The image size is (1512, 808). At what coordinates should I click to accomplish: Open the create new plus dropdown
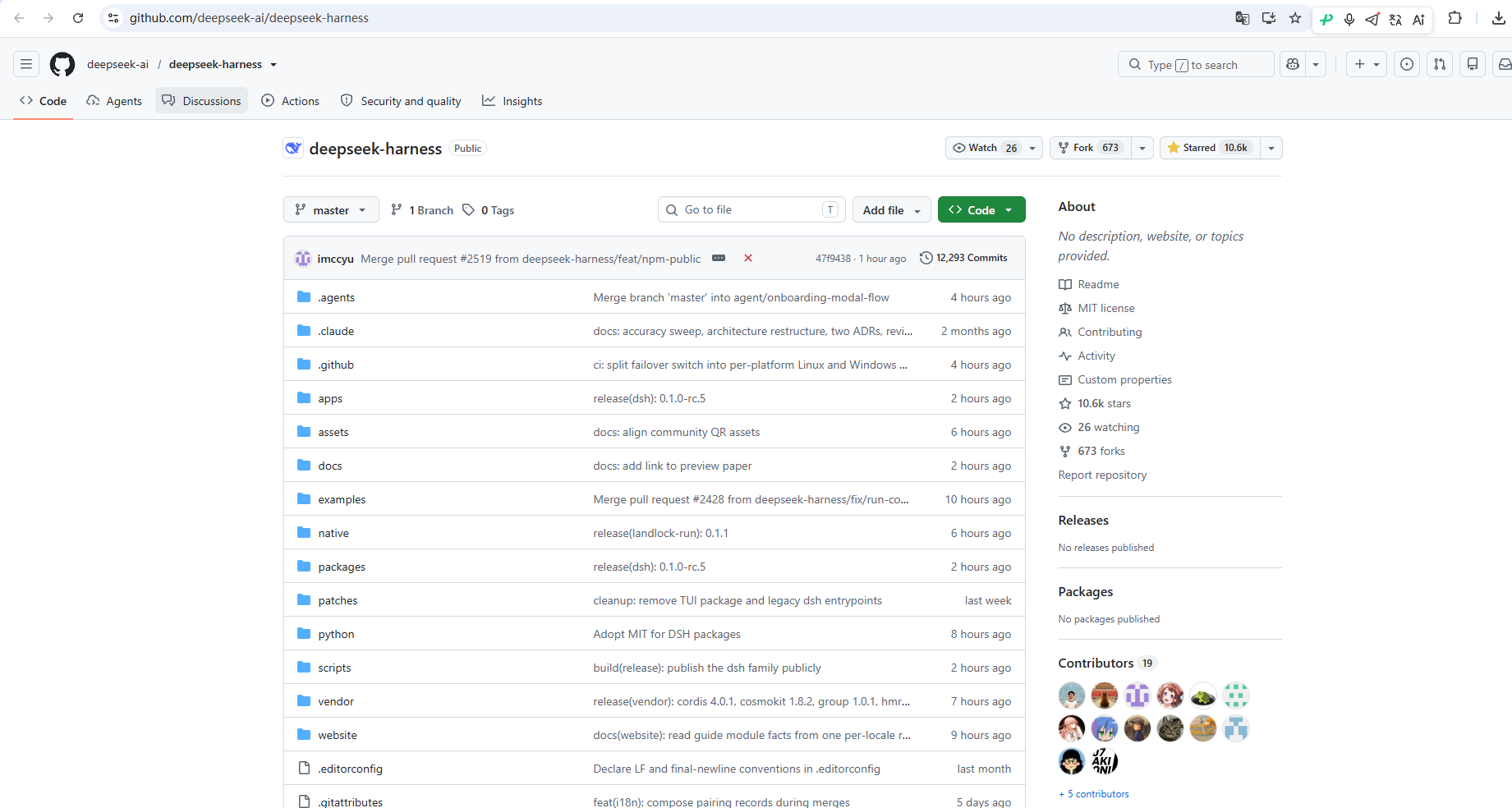coord(1367,64)
